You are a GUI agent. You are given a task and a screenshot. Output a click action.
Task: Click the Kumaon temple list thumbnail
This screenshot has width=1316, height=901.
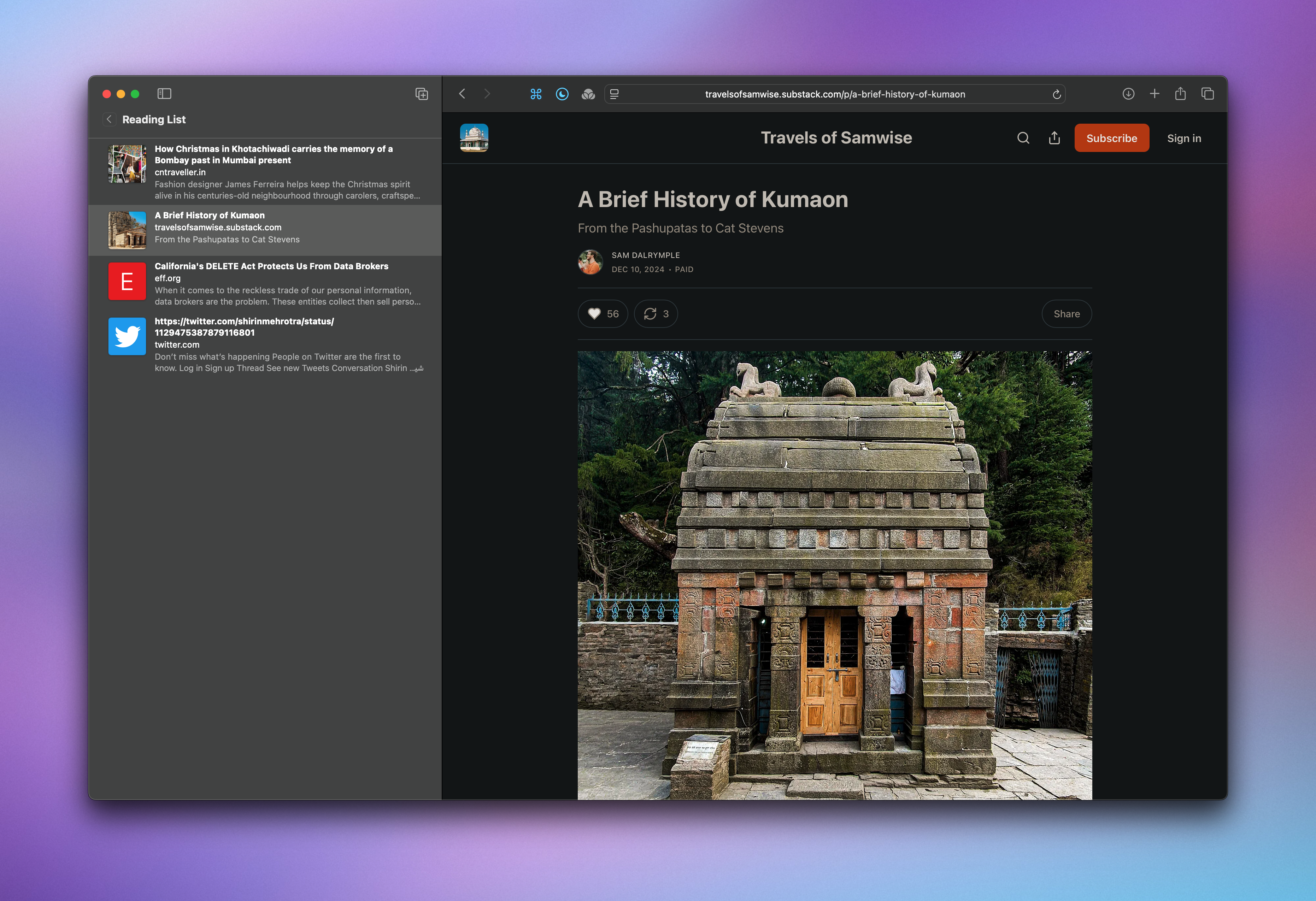click(x=127, y=230)
